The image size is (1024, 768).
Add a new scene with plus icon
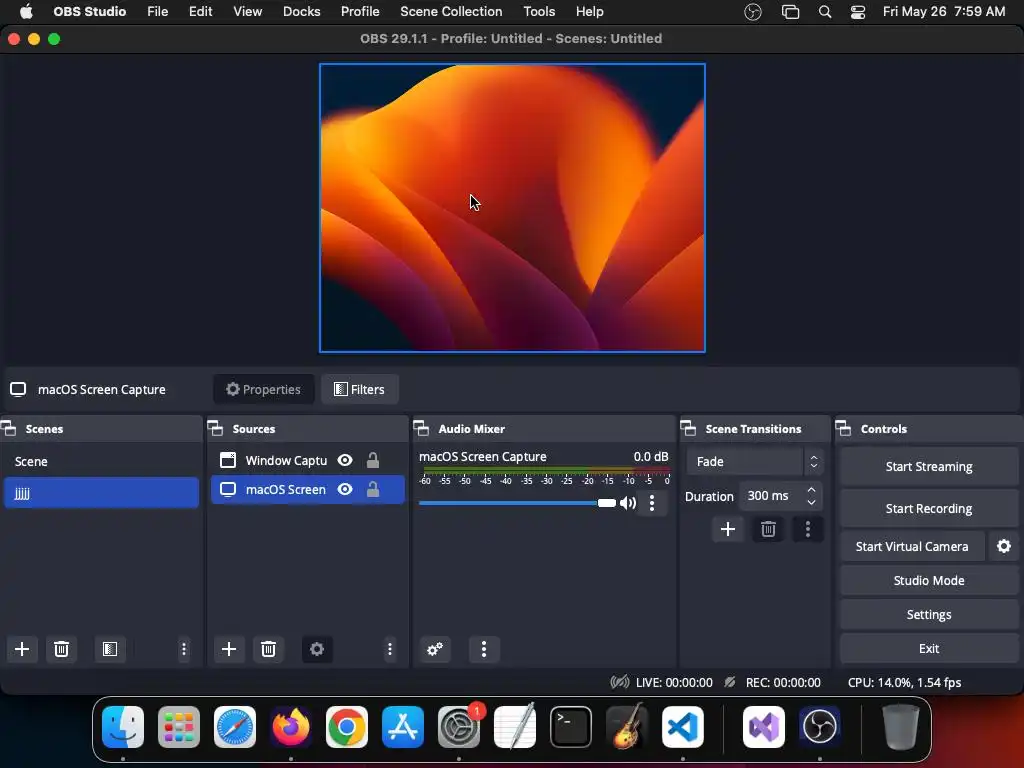click(22, 649)
